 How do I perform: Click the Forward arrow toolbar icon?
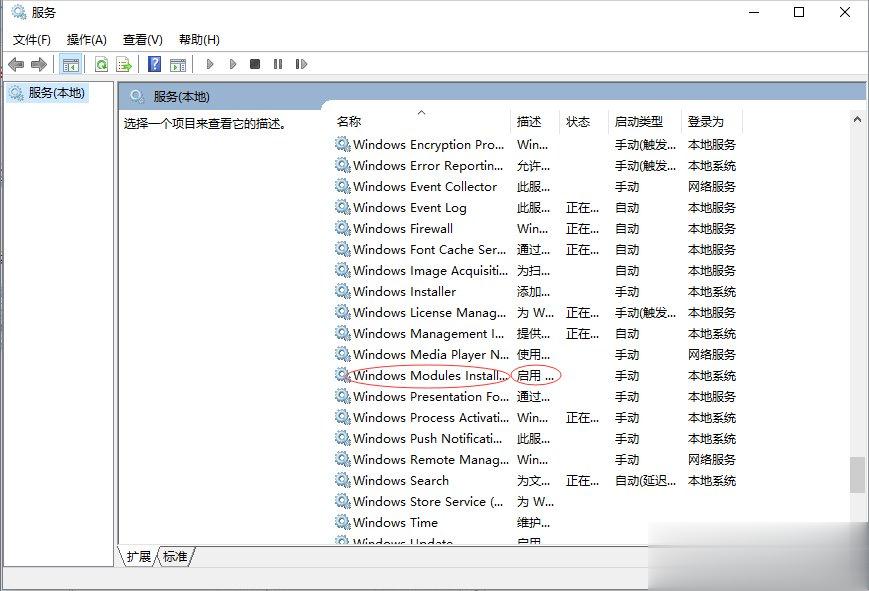point(39,64)
